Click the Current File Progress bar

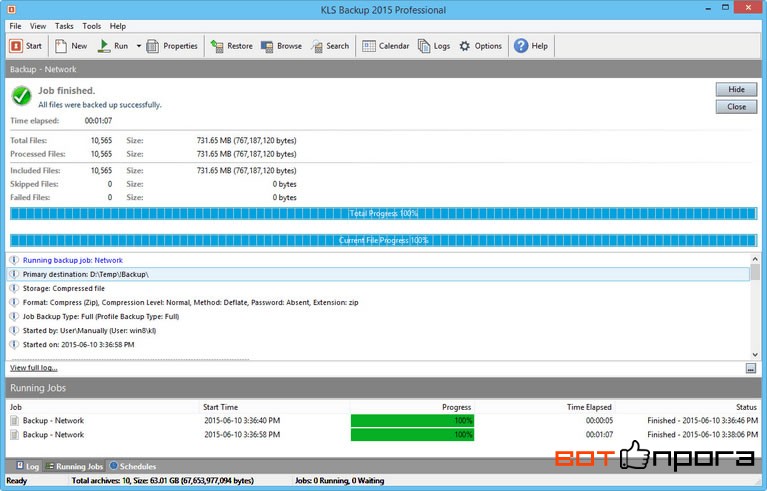384,240
